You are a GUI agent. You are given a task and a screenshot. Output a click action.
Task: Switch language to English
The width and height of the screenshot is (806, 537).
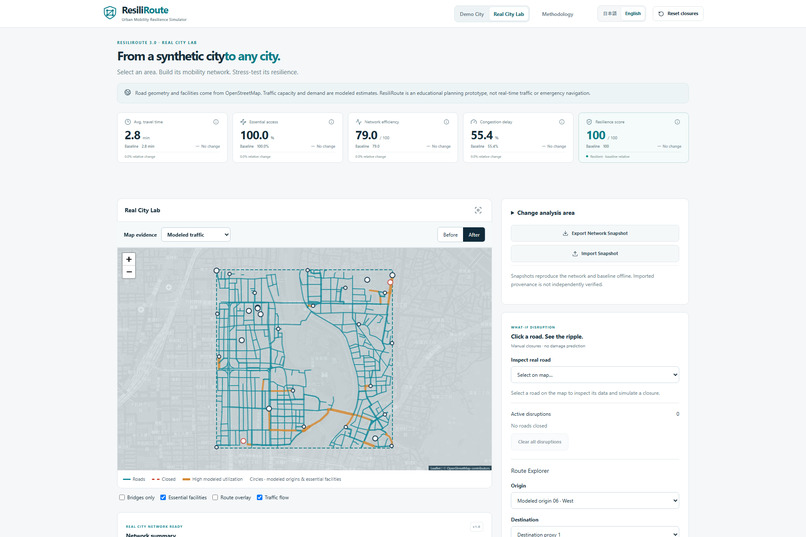click(x=633, y=14)
